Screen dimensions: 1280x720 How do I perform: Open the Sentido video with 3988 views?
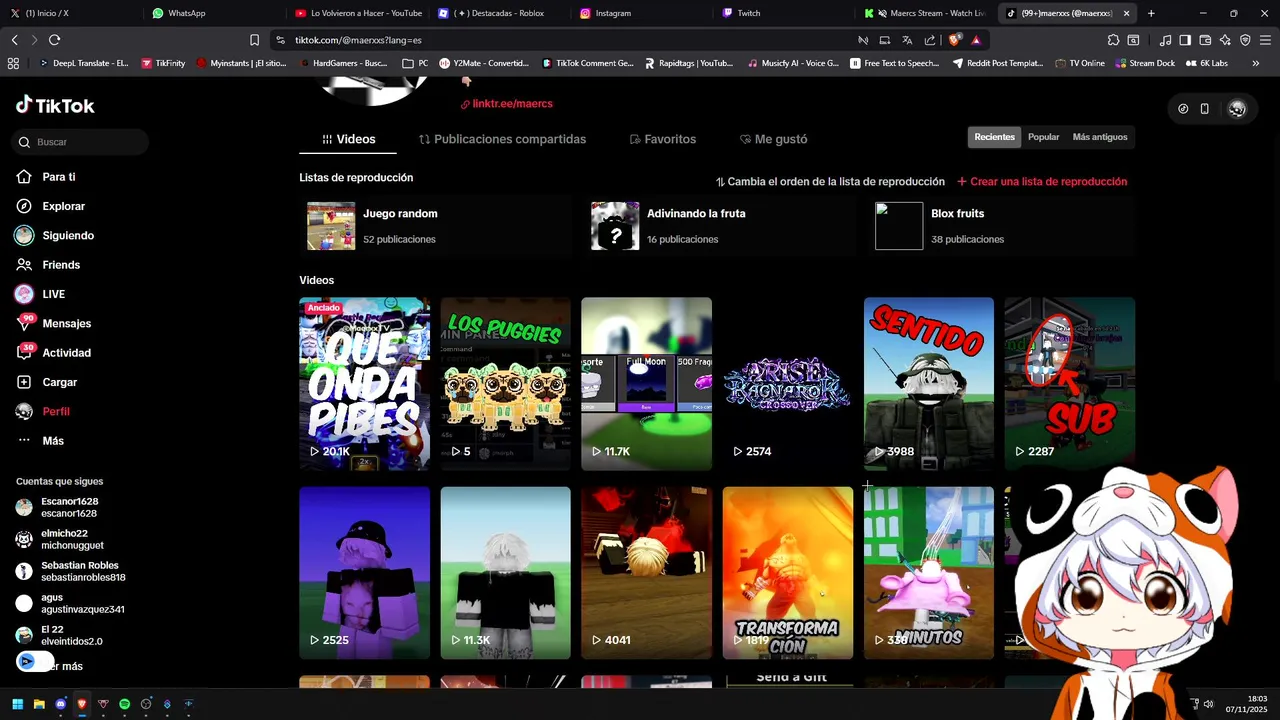pyautogui.click(x=929, y=384)
